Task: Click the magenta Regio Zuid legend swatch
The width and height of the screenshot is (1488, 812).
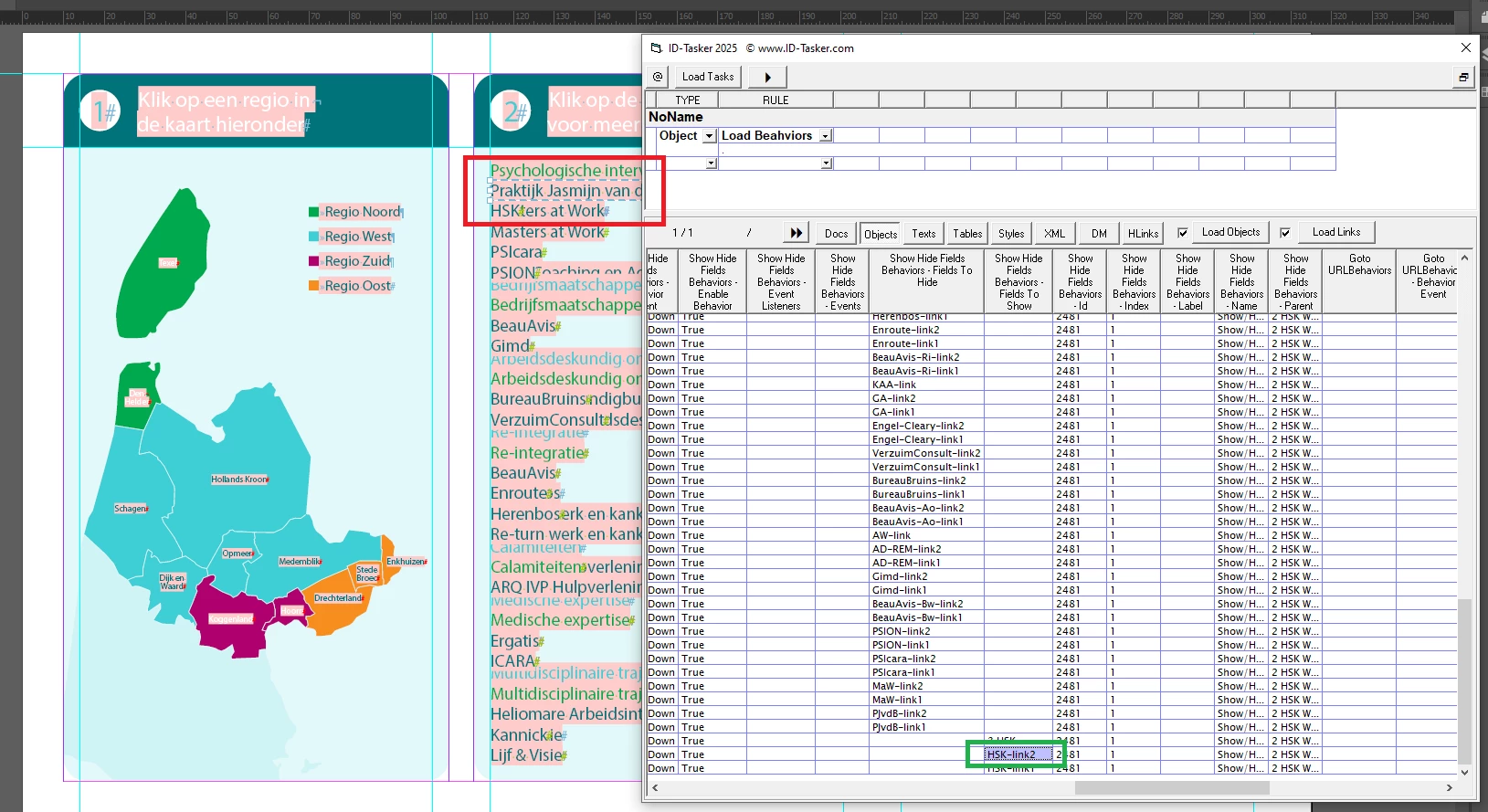Action: pyautogui.click(x=313, y=261)
